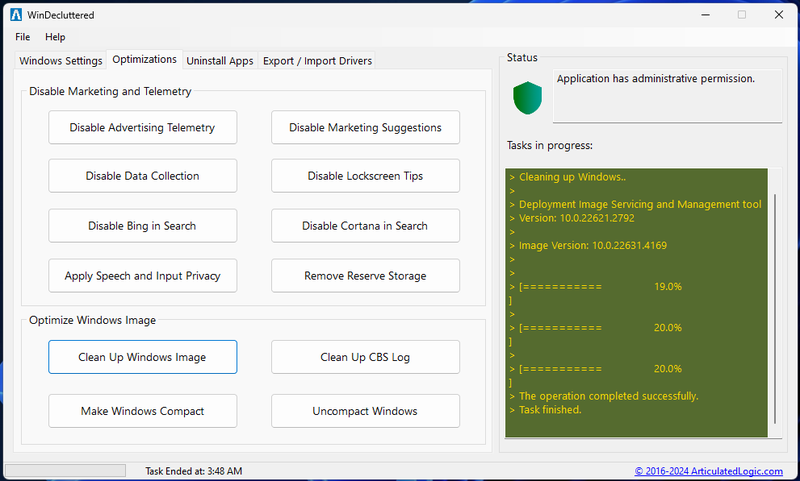Disable Bing in Search

tap(142, 226)
